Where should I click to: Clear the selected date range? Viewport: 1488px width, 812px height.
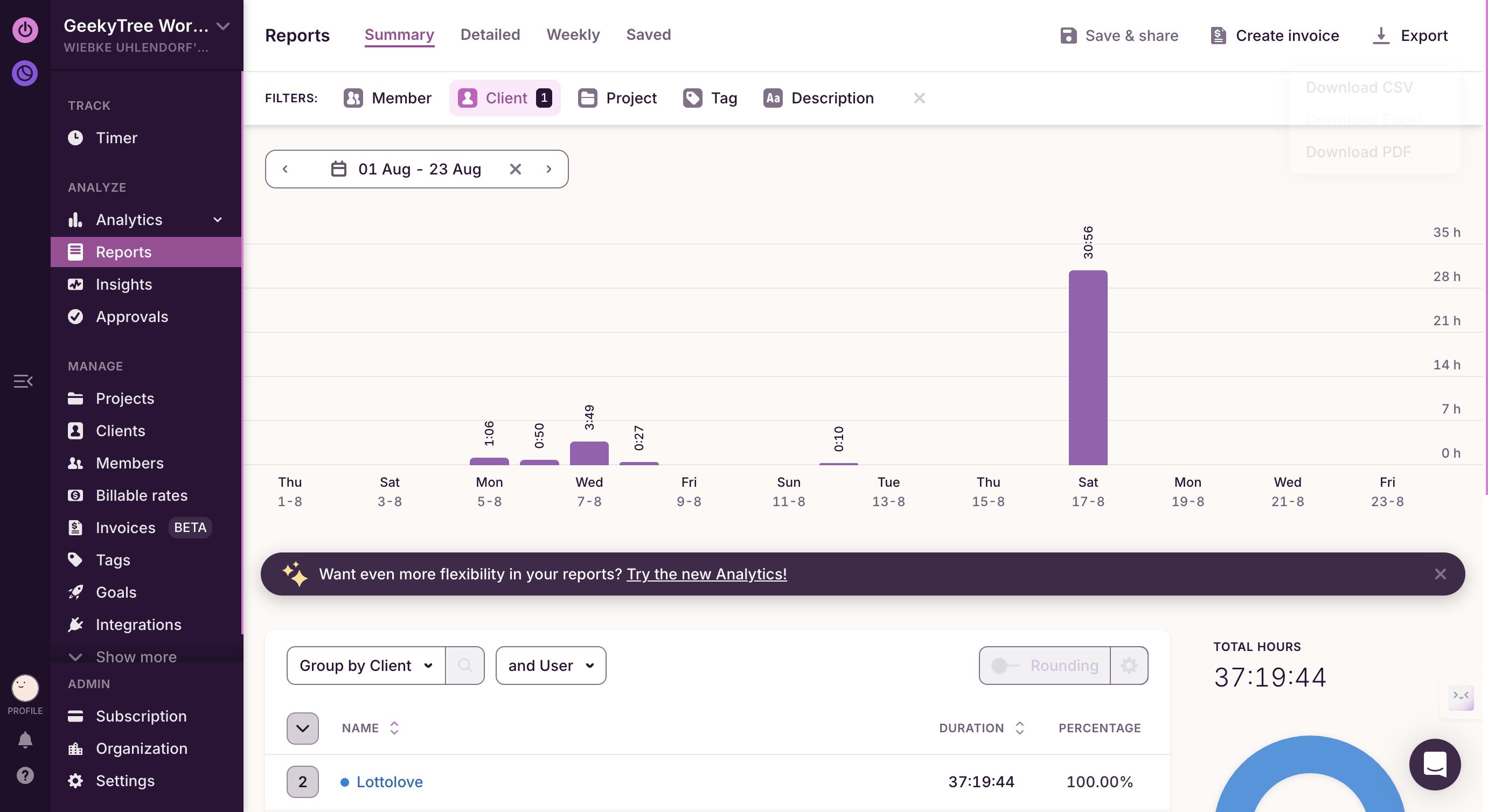point(515,169)
